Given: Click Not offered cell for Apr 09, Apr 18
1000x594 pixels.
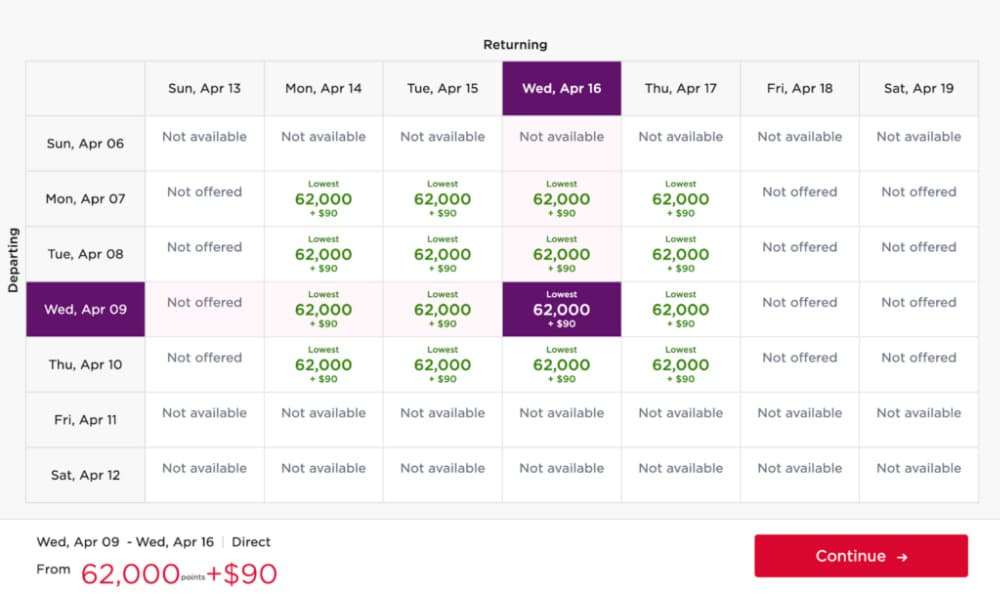Looking at the screenshot, I should tap(800, 302).
